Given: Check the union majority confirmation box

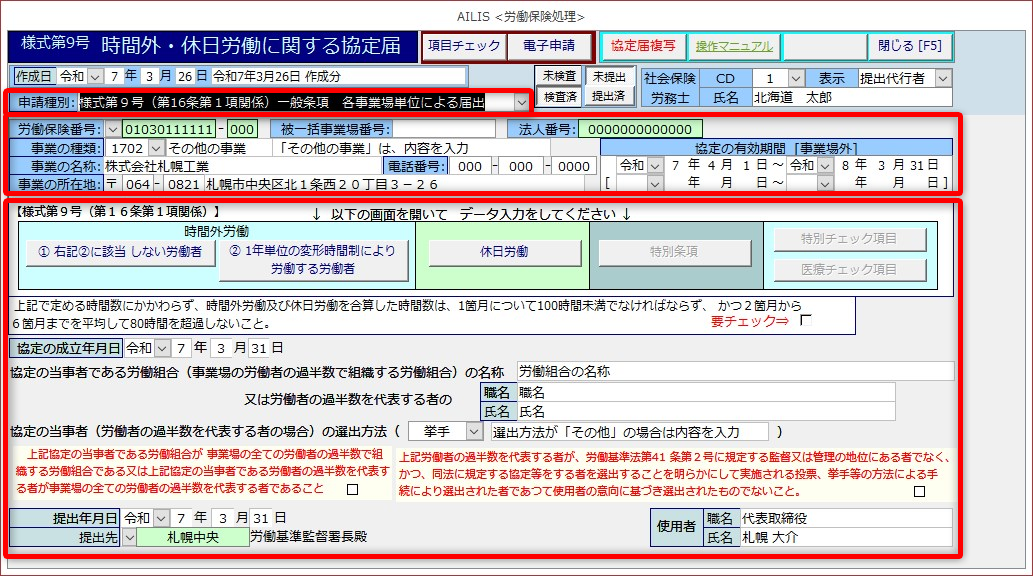Looking at the screenshot, I should [352, 490].
